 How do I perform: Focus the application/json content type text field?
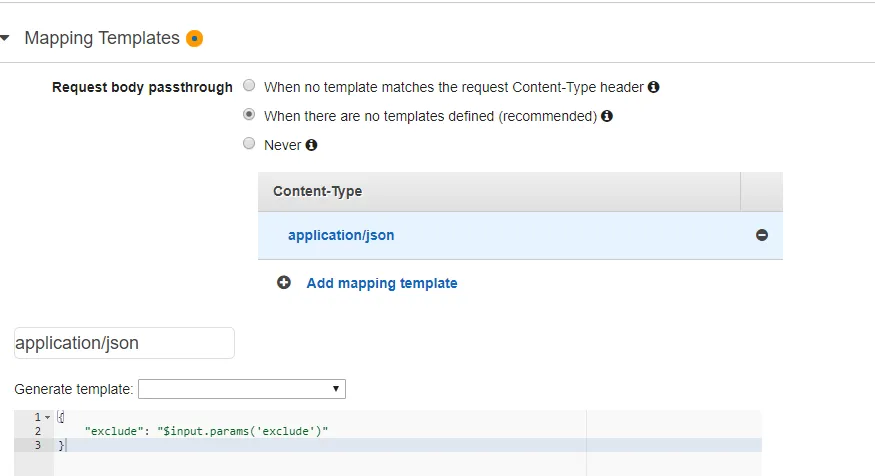coord(124,343)
